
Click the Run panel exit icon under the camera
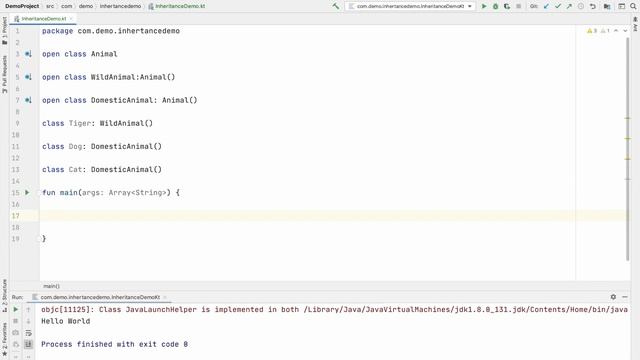tap(16, 344)
